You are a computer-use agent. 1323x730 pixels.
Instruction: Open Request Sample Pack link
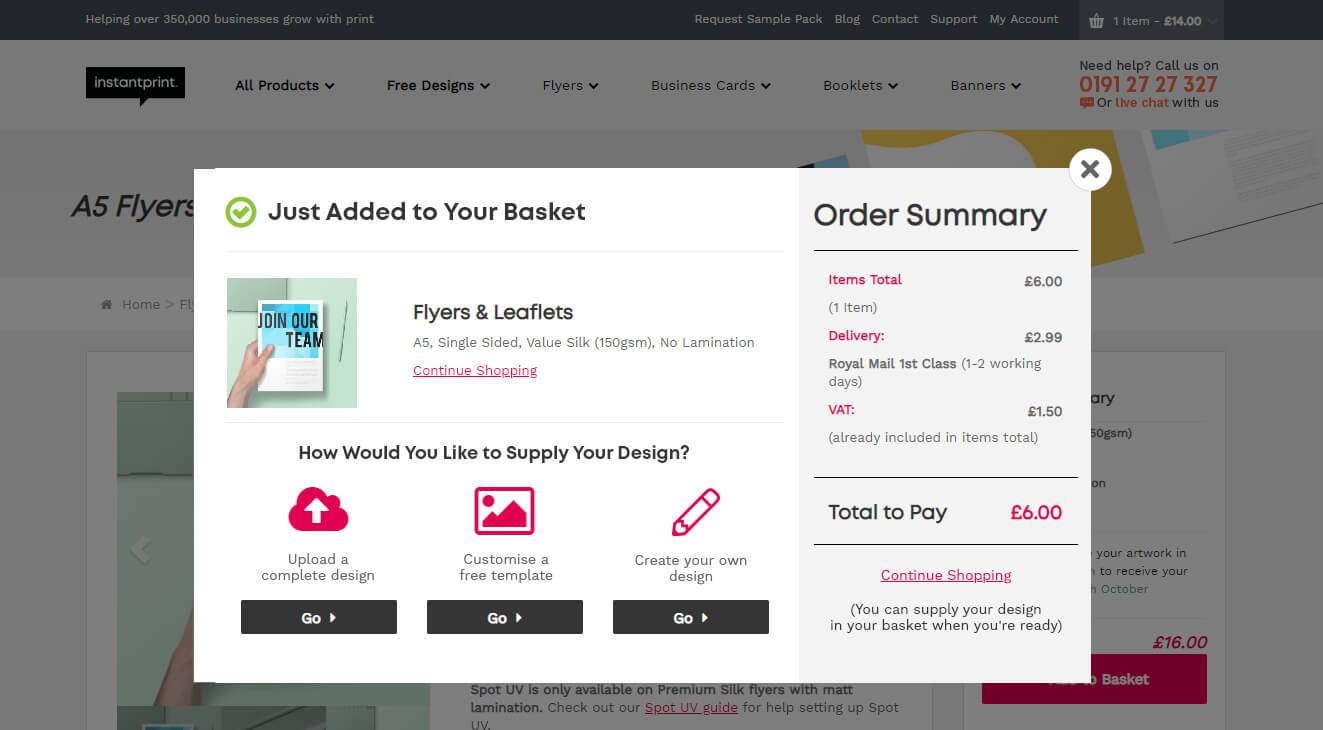[759, 19]
